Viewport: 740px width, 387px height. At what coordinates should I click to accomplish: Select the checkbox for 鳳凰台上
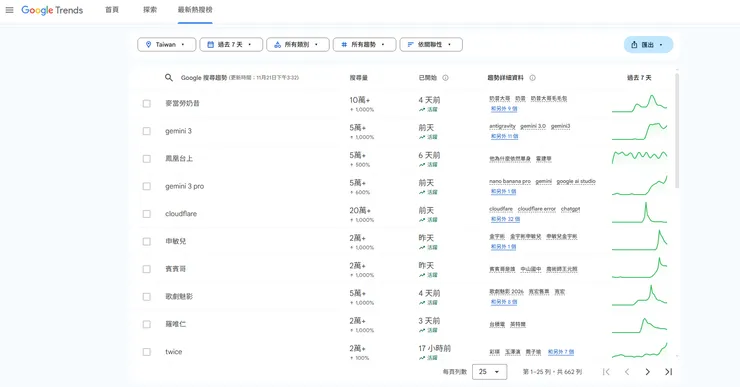tap(147, 159)
